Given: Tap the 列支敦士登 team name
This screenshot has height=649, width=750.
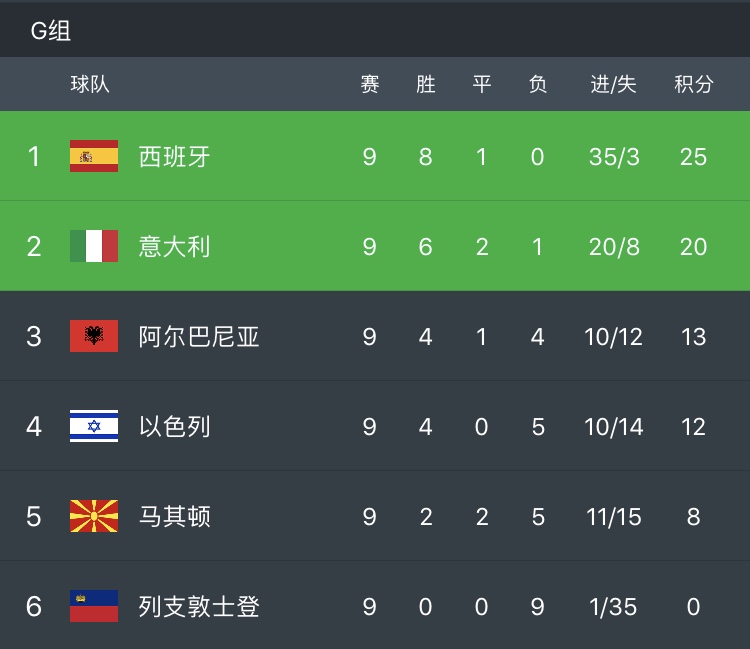Looking at the screenshot, I should (x=199, y=607).
